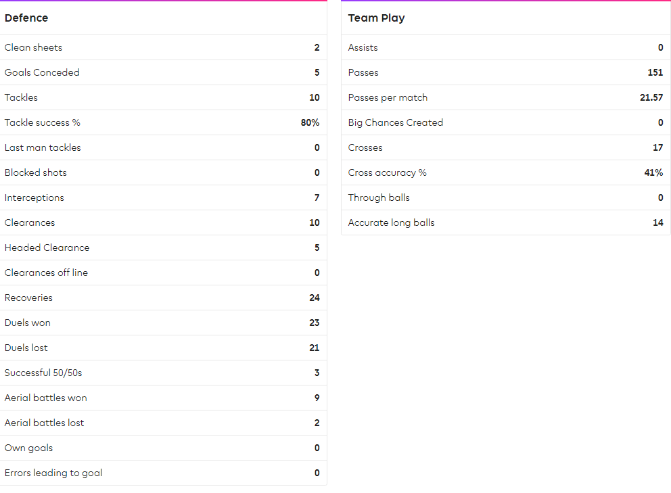Click the Aerial battles won label
This screenshot has height=493, width=671.
(44, 398)
